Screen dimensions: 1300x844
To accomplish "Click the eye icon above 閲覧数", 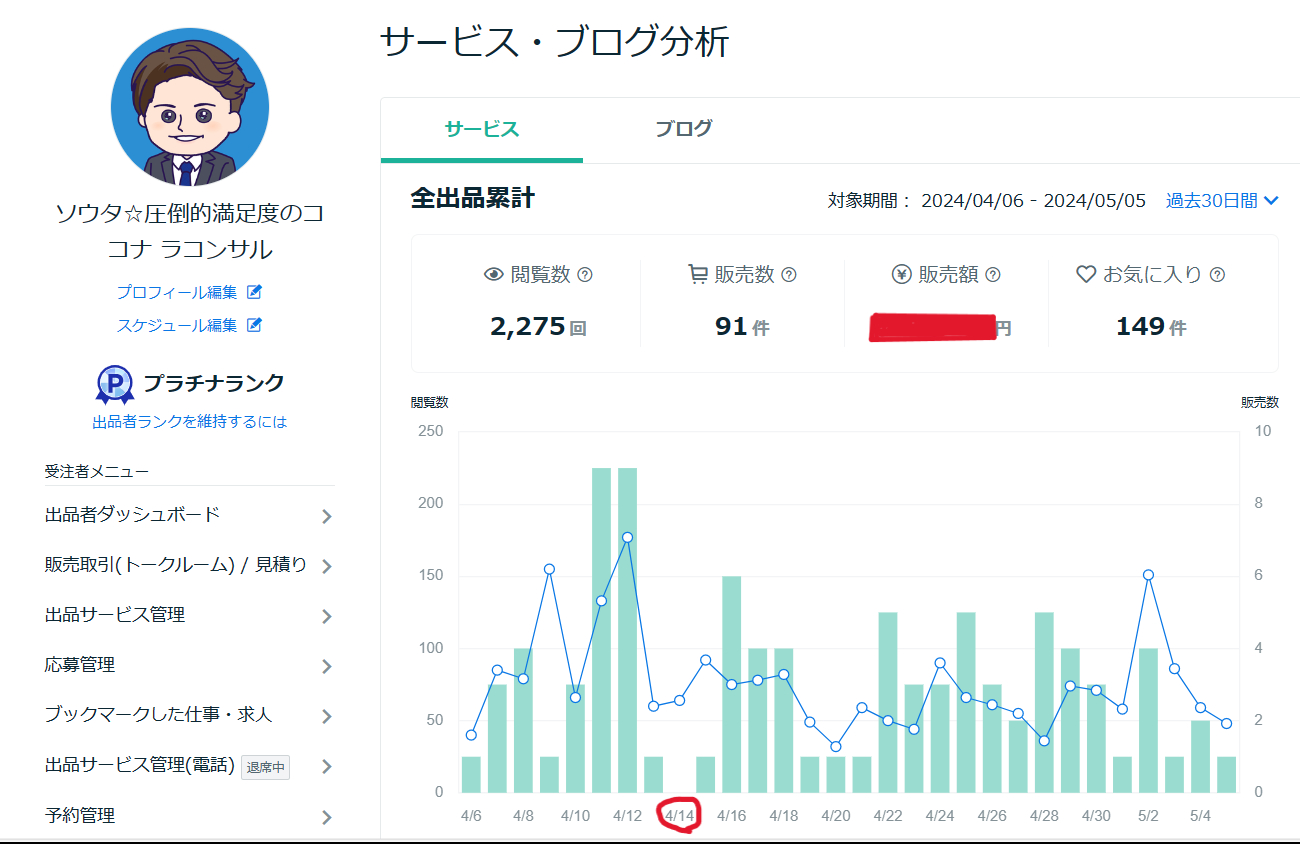I will point(496,275).
